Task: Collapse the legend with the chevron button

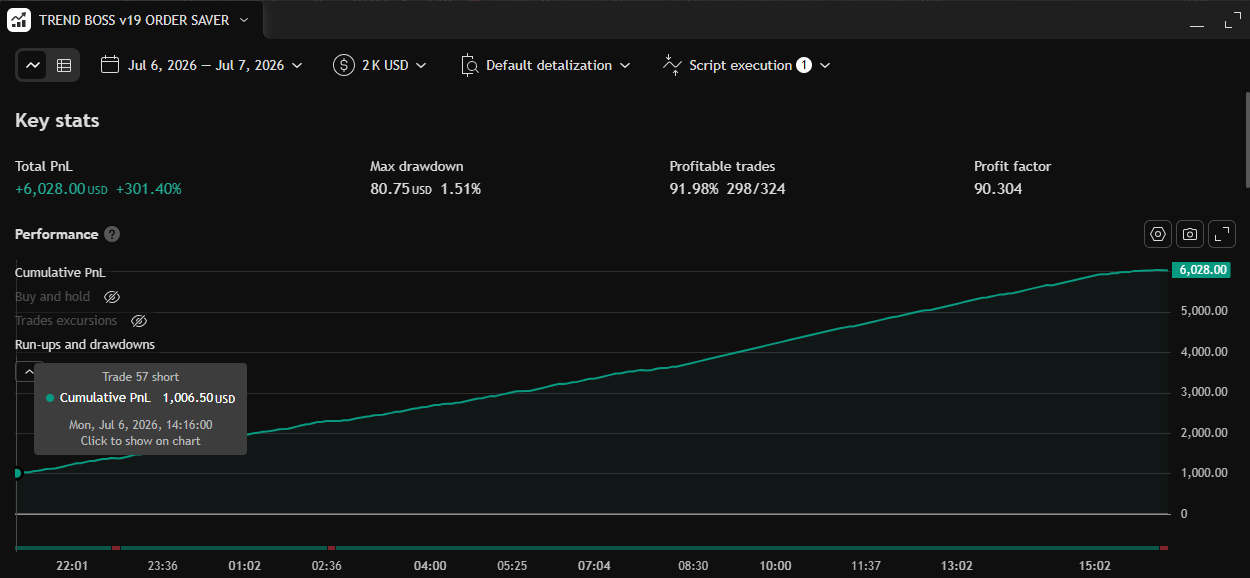Action: [29, 372]
